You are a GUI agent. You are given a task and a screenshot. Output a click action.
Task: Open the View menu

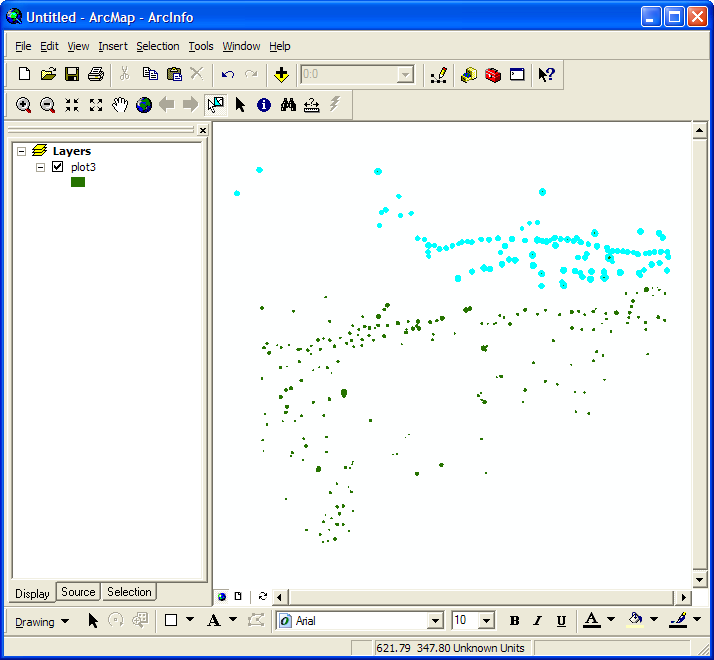78,46
